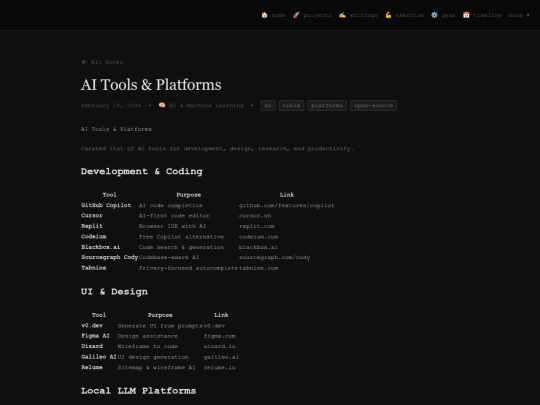The height and width of the screenshot is (405, 540).
Task: Click the UI & Design heading
Action: coord(114,292)
